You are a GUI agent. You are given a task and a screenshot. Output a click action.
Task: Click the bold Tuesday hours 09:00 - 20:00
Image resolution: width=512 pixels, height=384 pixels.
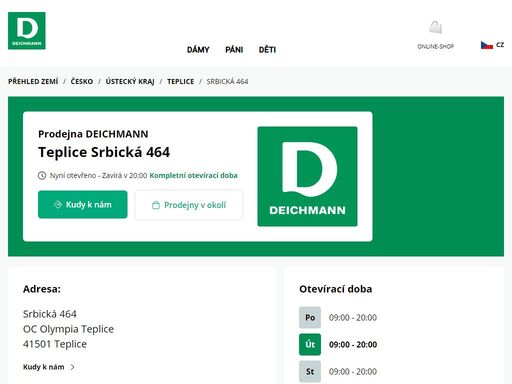pos(353,345)
